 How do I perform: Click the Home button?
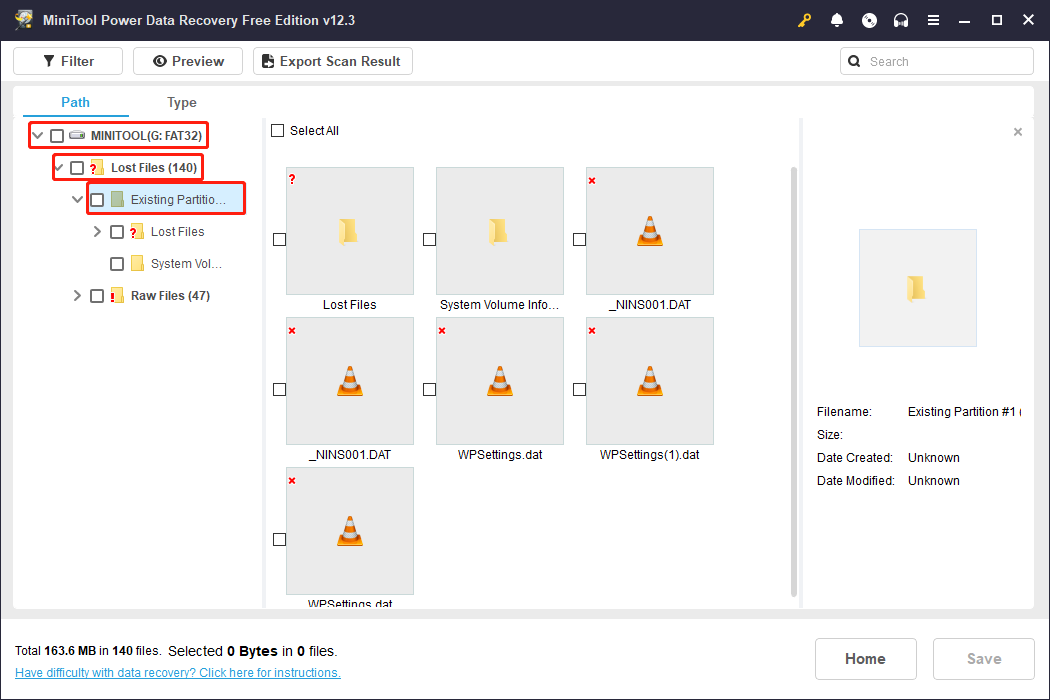[x=865, y=658]
